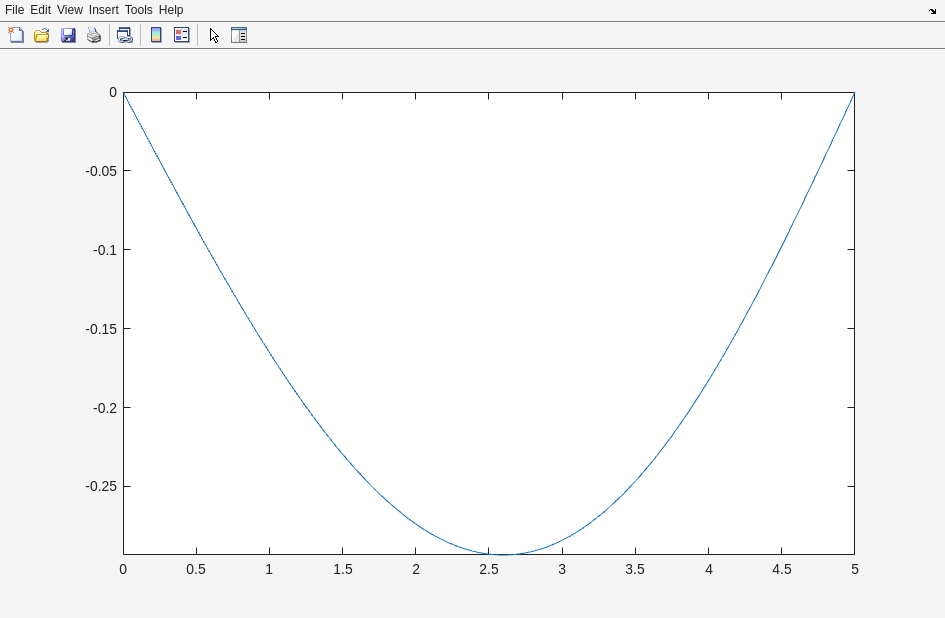Open the Property Inspector icon
Viewport: 945px width, 618px height.
pos(239,35)
